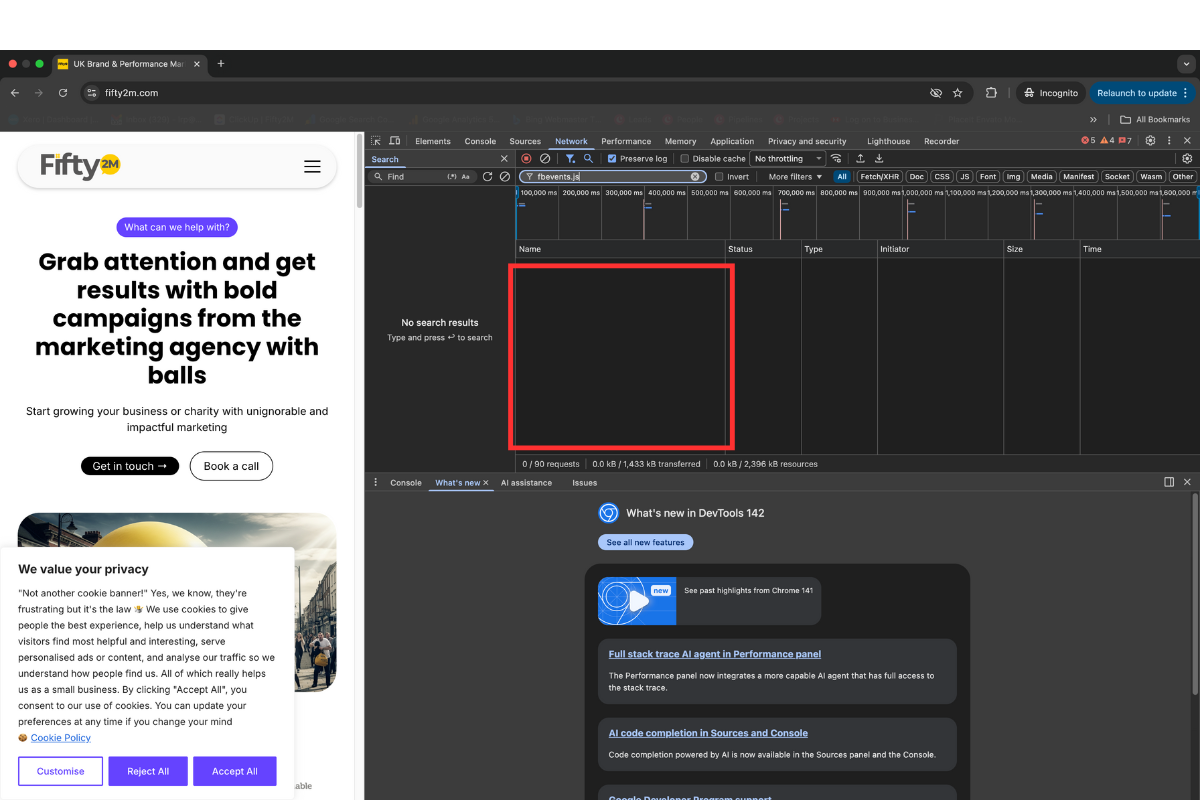Click the Customise cookies button

(x=60, y=771)
